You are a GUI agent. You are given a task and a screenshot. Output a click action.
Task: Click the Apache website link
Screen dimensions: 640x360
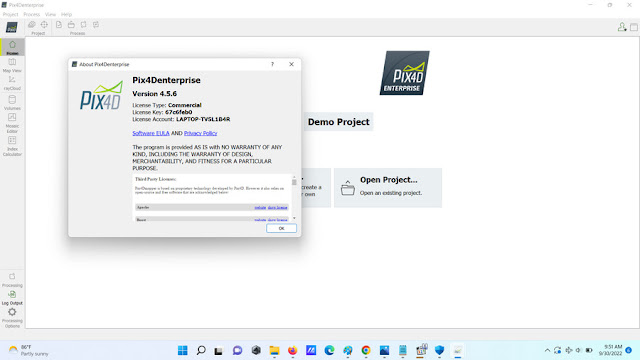[260, 207]
